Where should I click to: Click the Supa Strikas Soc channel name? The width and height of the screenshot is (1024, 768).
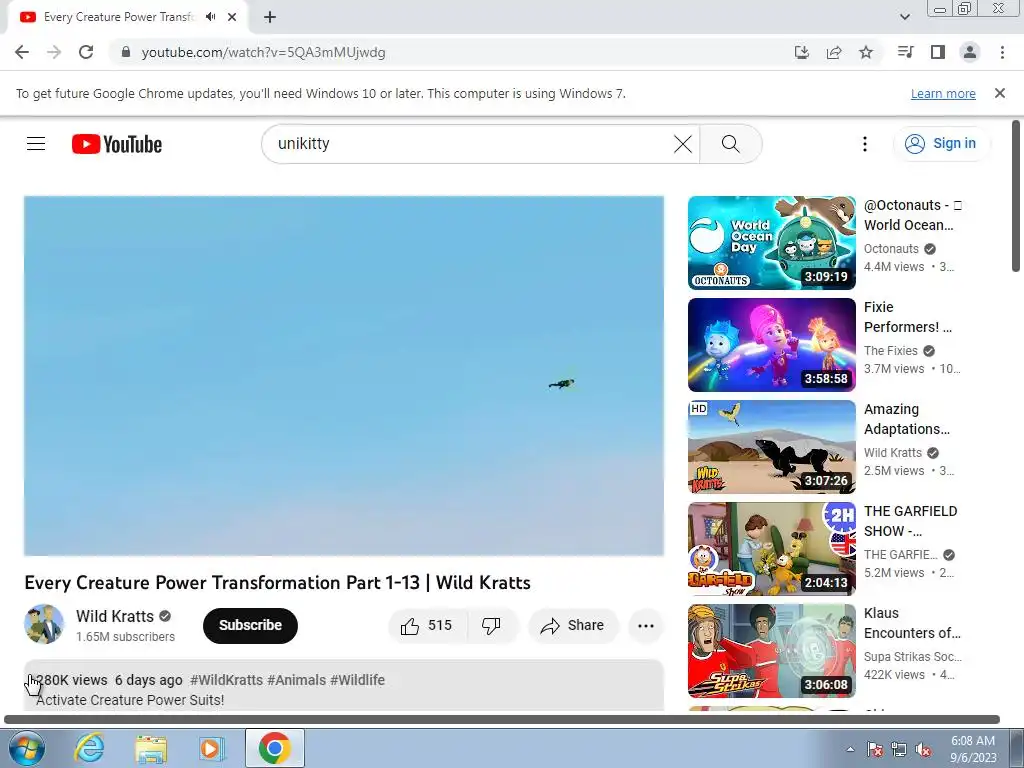(x=912, y=656)
